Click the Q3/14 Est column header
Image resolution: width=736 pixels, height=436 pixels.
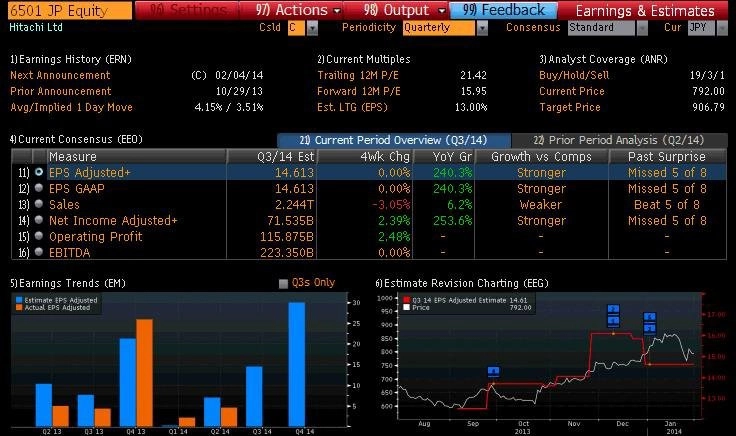click(272, 156)
